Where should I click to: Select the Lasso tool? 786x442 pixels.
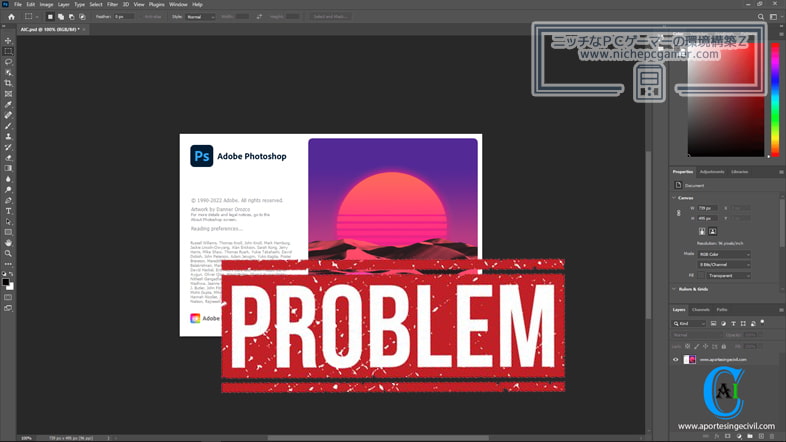[x=8, y=62]
